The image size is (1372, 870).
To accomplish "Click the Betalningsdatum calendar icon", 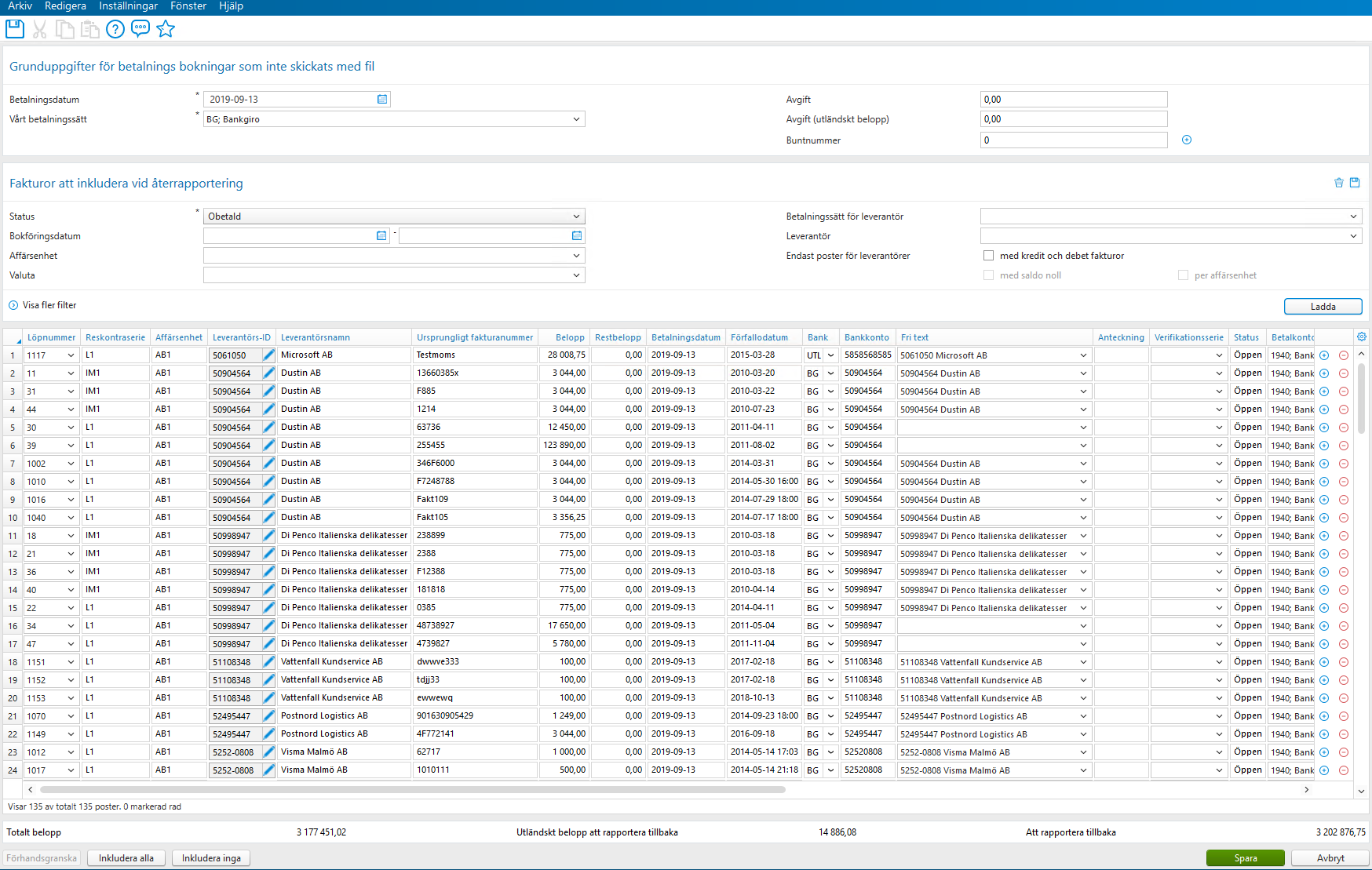I will coord(382,99).
